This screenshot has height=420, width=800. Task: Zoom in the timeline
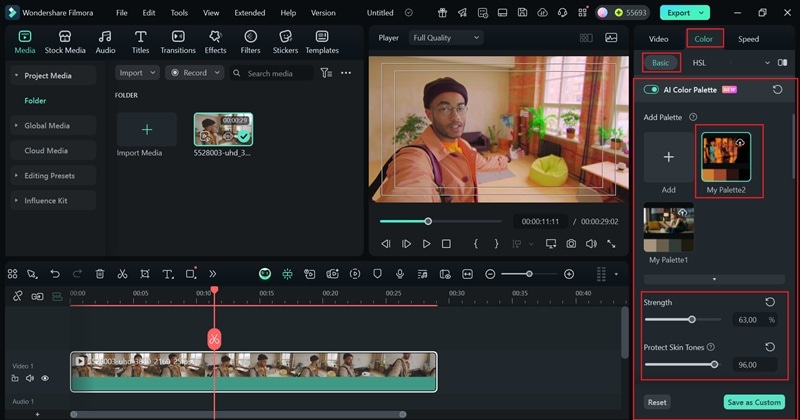pyautogui.click(x=569, y=274)
